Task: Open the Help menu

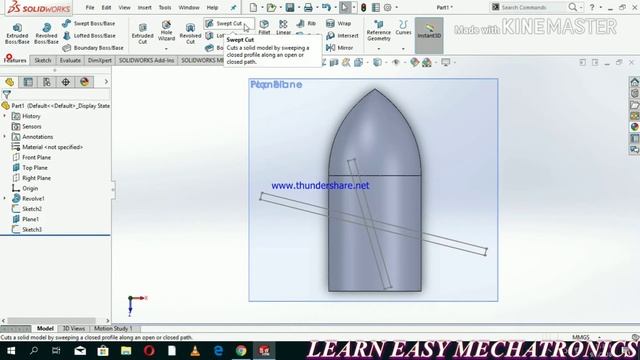Action: click(212, 8)
